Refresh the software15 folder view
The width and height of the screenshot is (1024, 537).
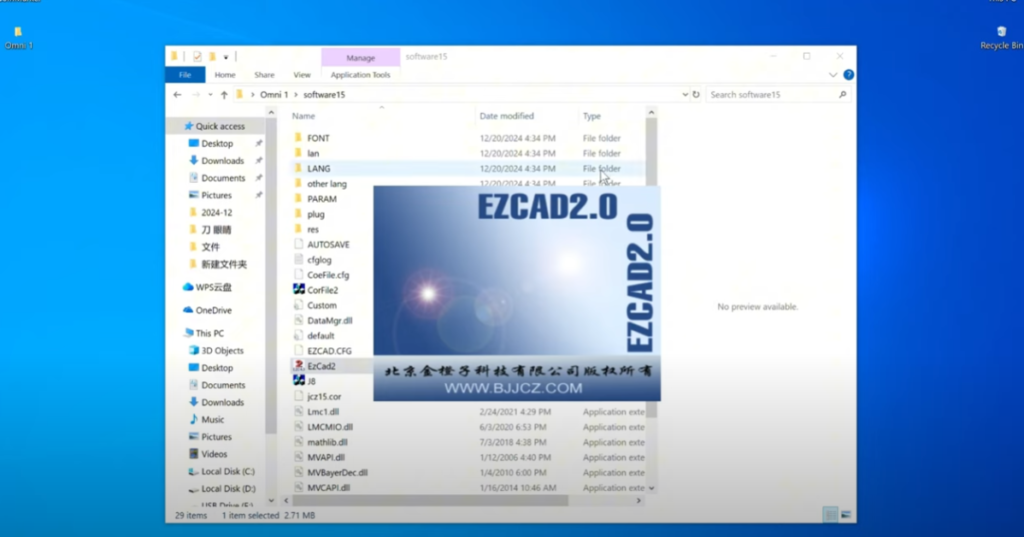tap(697, 95)
